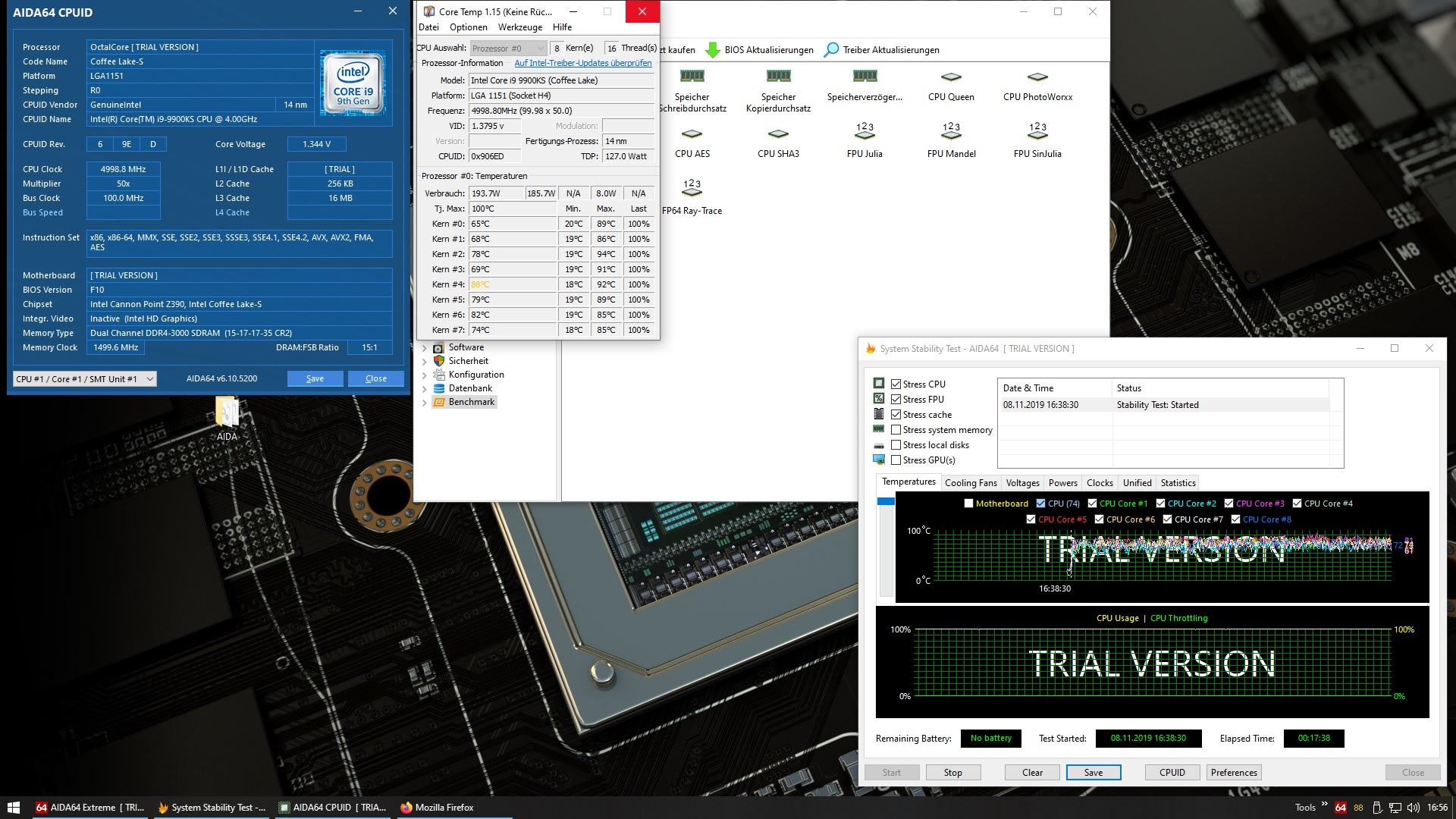Click Save in the AIDA64 CPUID window
Image resolution: width=1456 pixels, height=819 pixels.
point(315,378)
